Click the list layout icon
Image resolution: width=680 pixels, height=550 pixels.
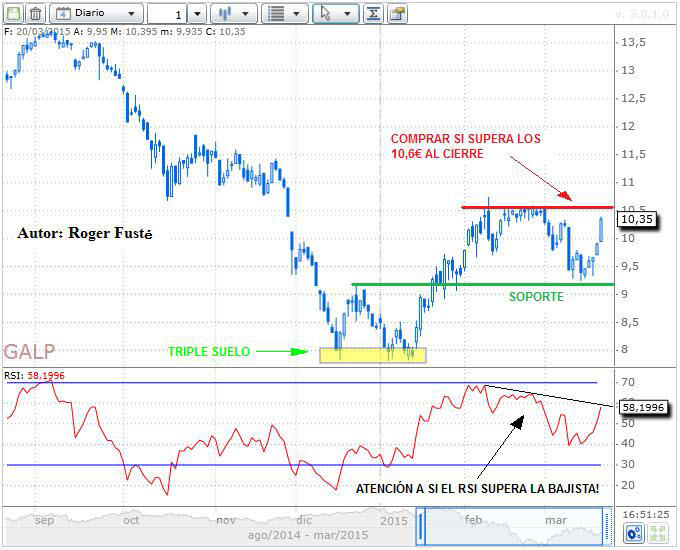pyautogui.click(x=277, y=14)
